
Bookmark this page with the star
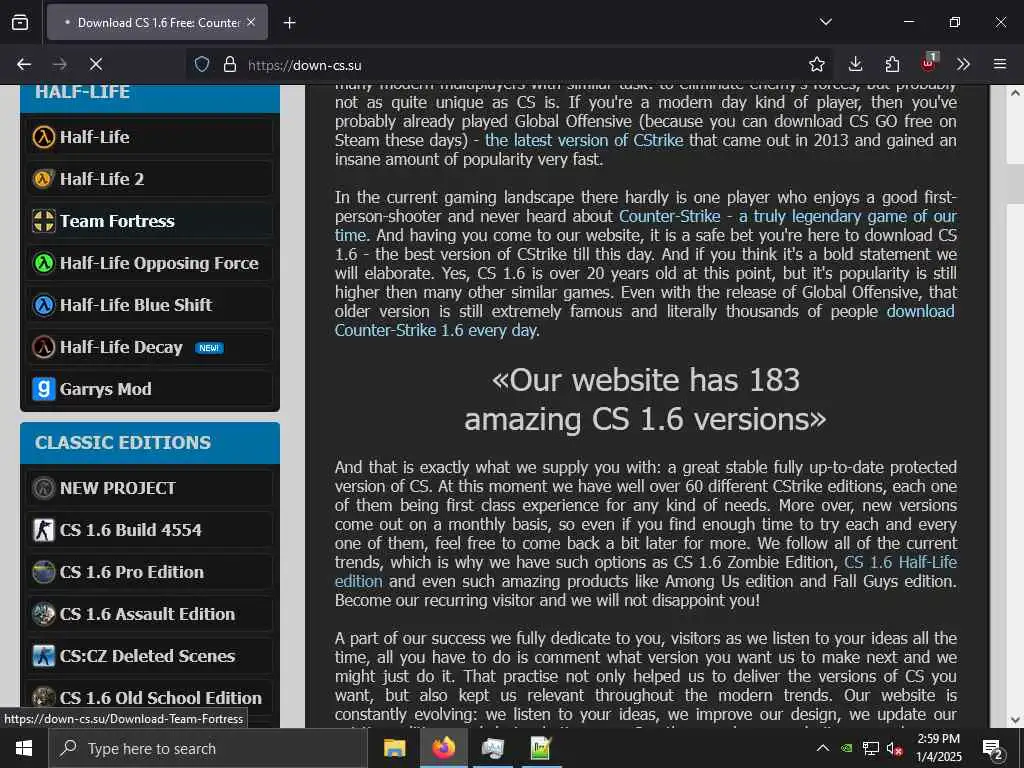click(816, 64)
